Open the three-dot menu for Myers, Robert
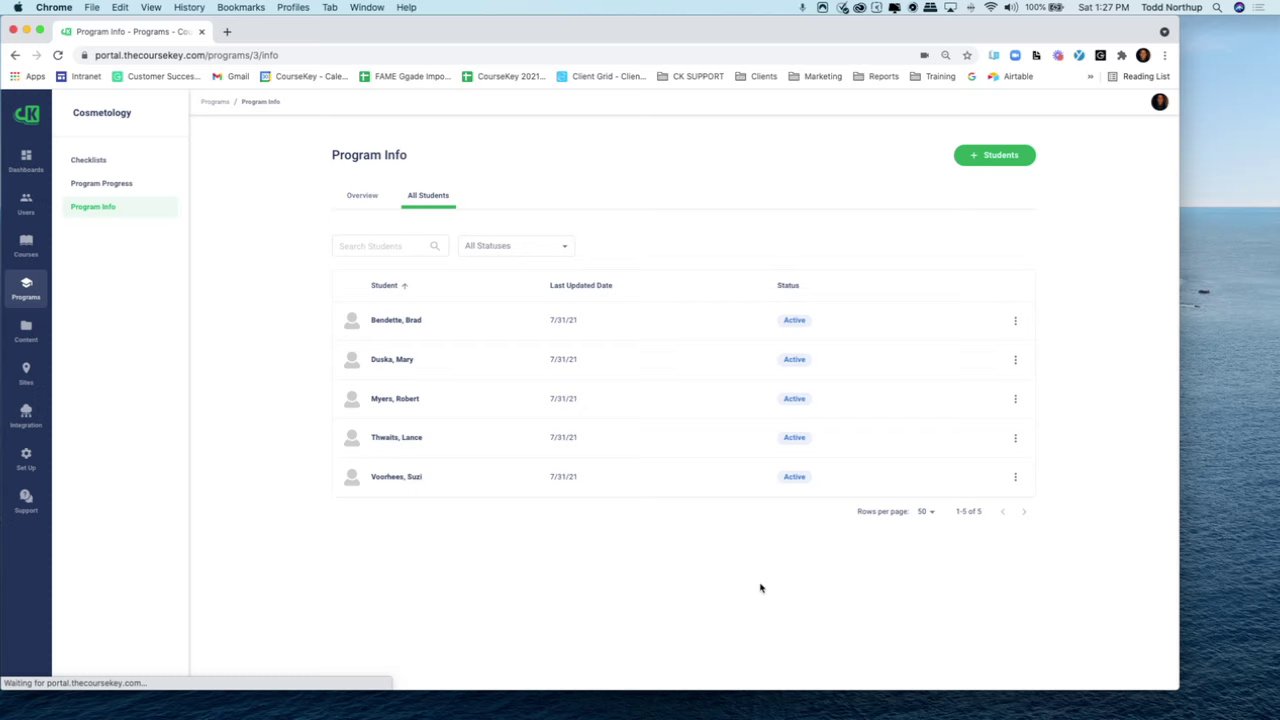Screen dimensions: 1280x720 1015,399
